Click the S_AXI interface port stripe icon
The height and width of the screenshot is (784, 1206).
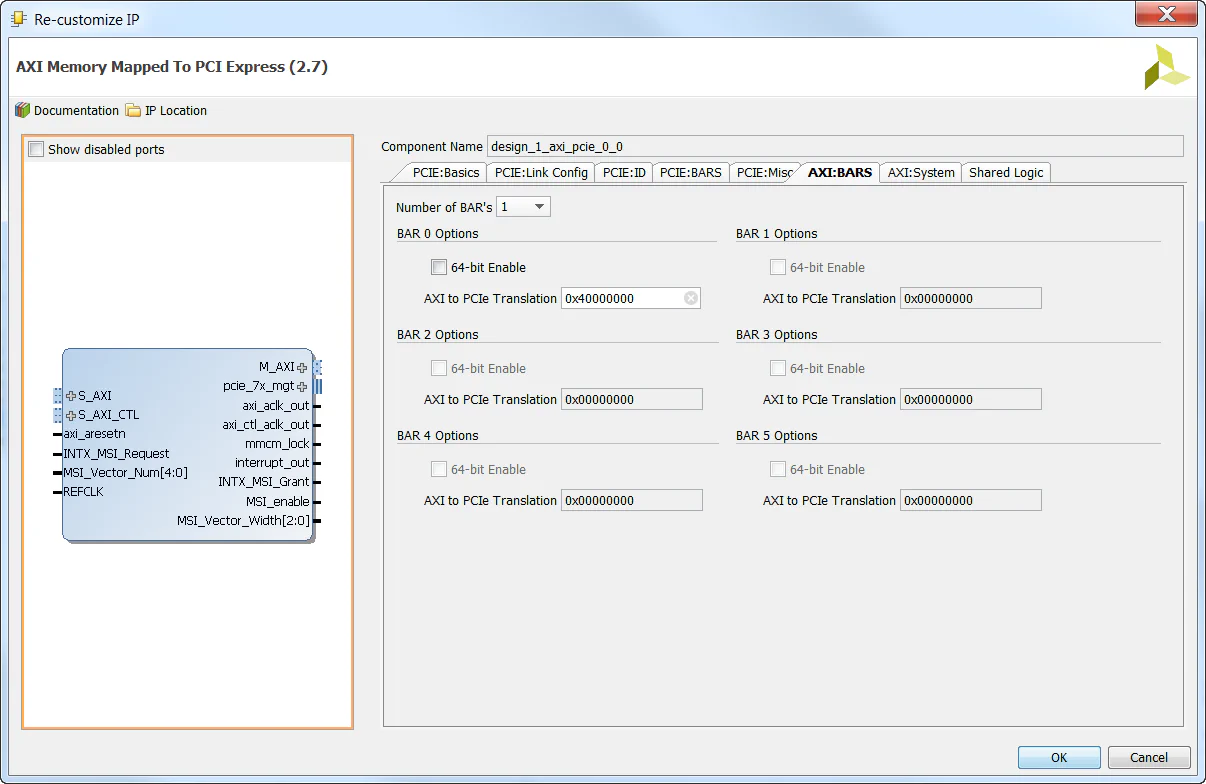pos(57,396)
